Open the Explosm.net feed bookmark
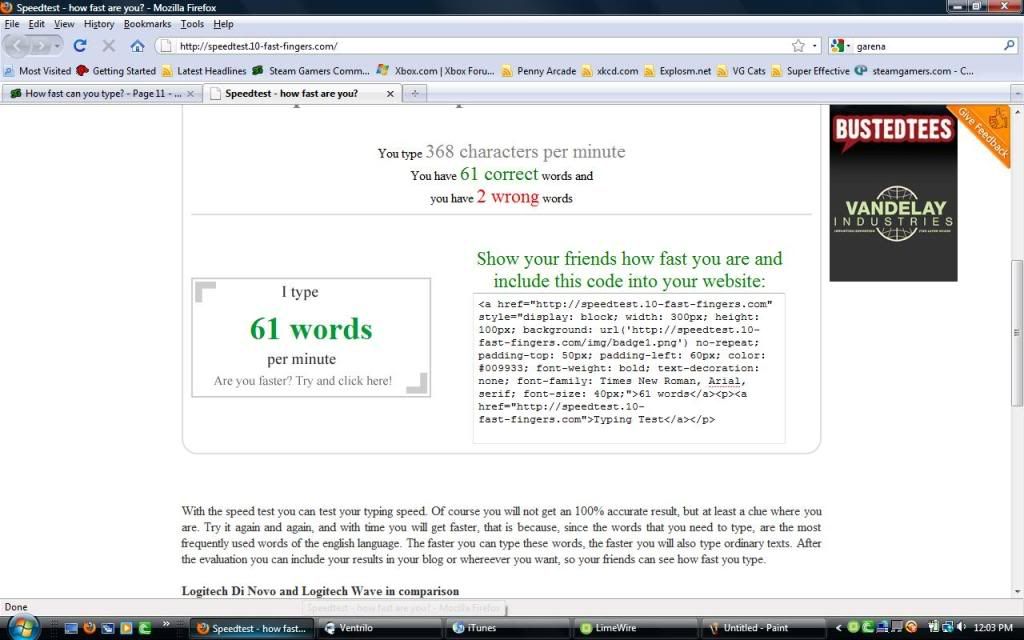Viewport: 1024px width, 640px height. 677,71
